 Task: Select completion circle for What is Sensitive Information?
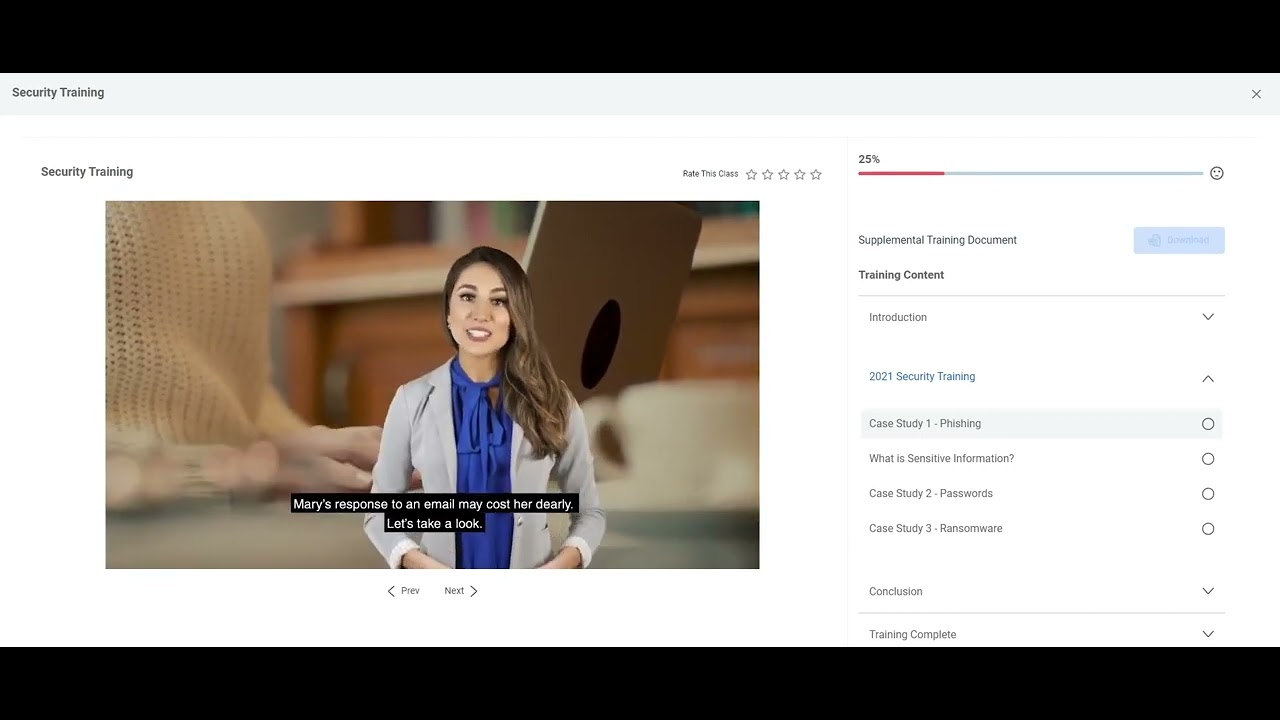(x=1208, y=459)
